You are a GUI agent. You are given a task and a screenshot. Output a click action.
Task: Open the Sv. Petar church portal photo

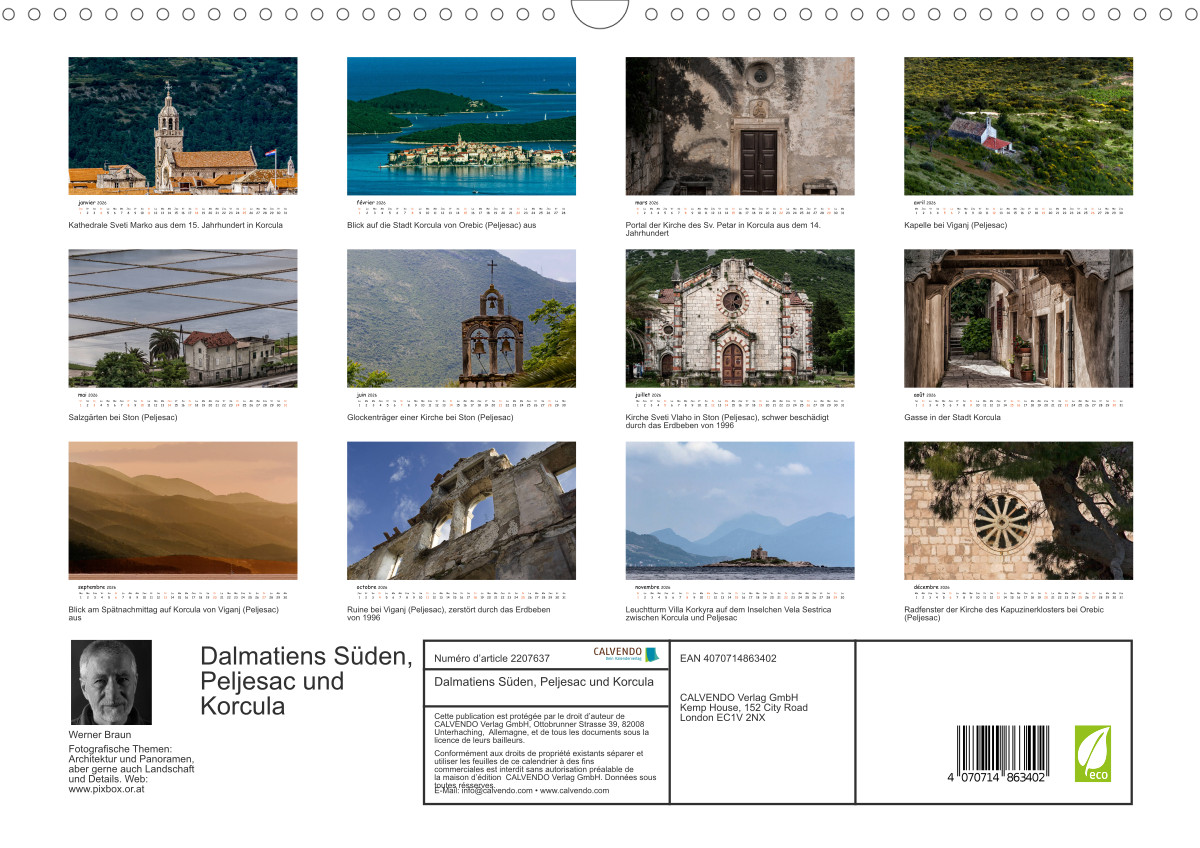click(740, 126)
